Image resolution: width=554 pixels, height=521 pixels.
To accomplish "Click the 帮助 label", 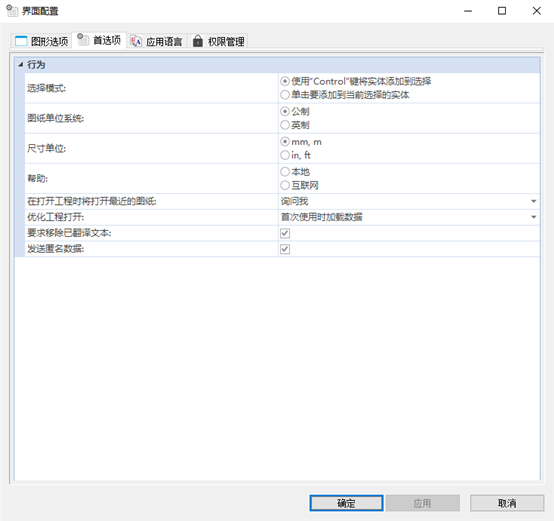I will click(x=37, y=178).
